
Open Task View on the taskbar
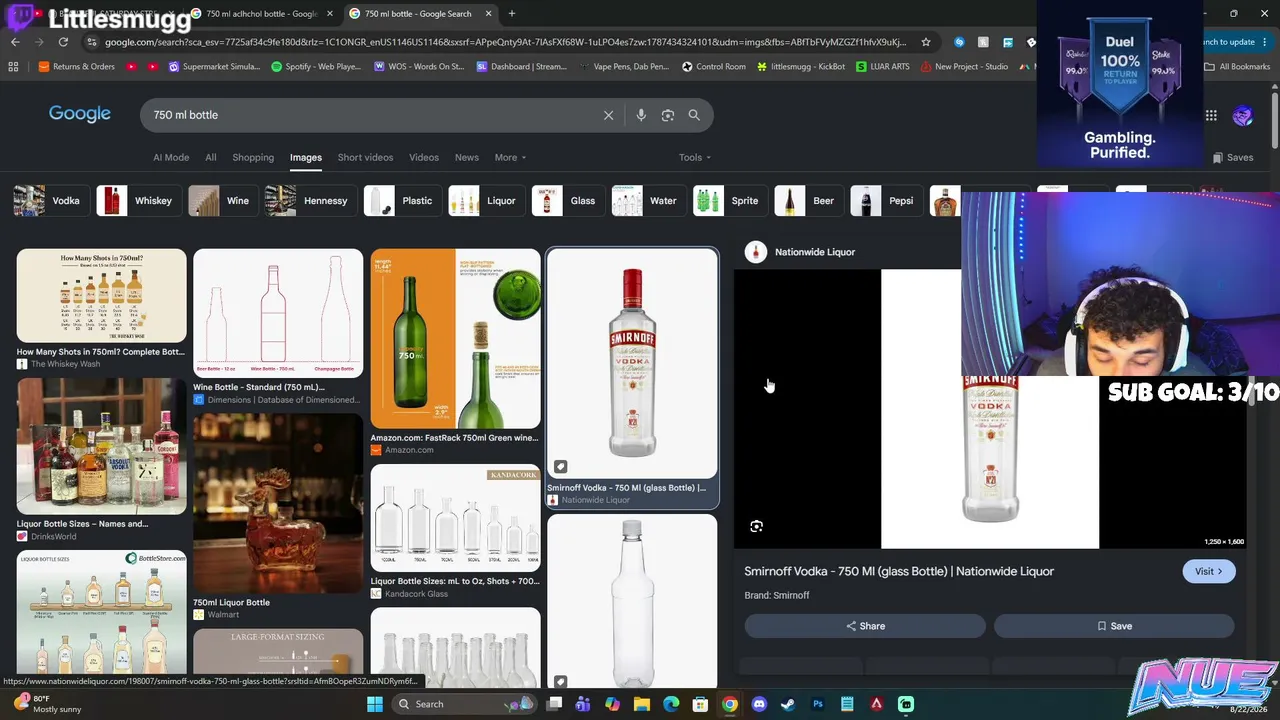coord(555,704)
